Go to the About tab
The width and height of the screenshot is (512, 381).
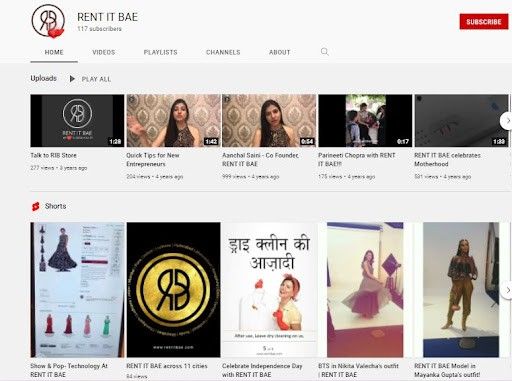[x=280, y=52]
